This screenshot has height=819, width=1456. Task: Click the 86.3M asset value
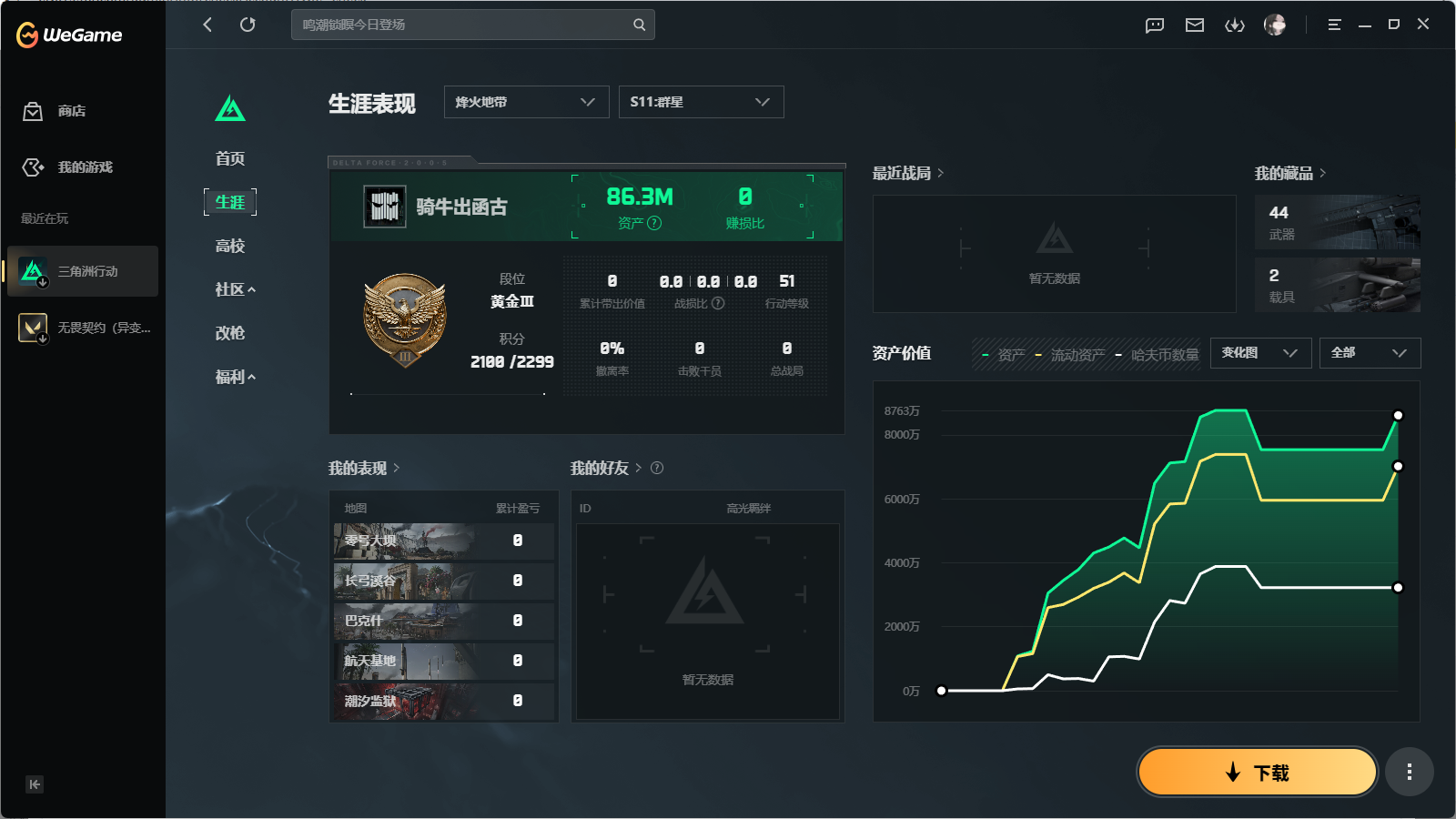[x=640, y=197]
